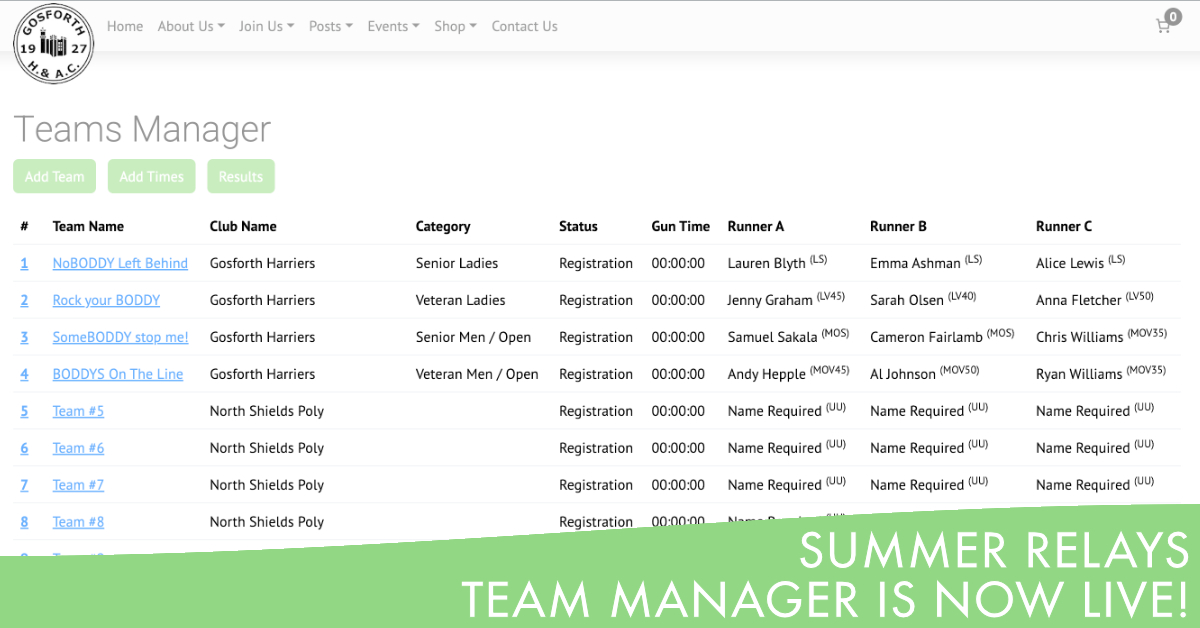The image size is (1200, 628).
Task: Open team link BODDYS On The Line
Action: coord(118,374)
